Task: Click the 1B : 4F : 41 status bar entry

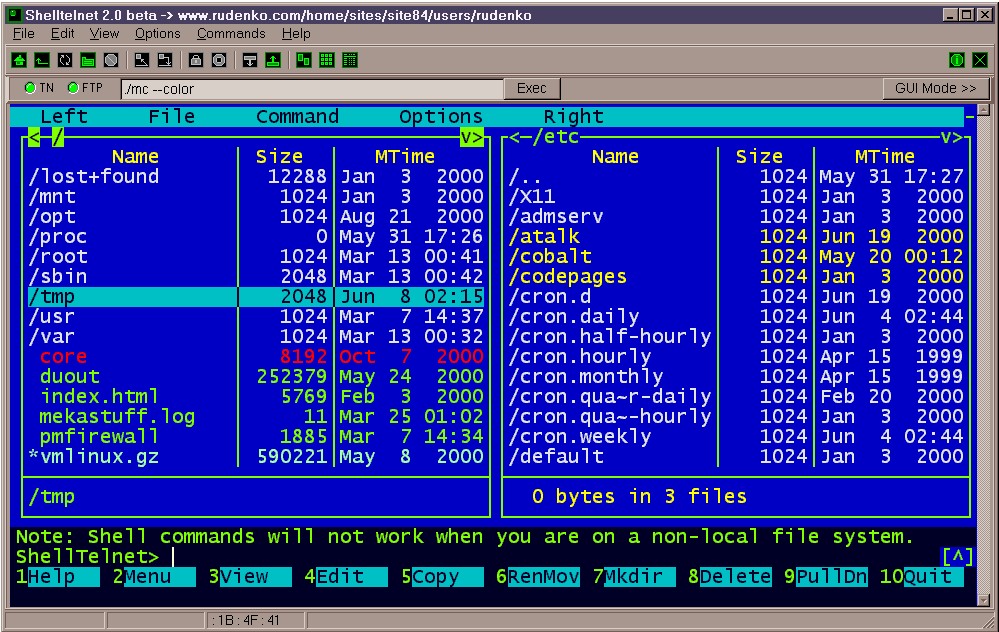Action: click(255, 620)
